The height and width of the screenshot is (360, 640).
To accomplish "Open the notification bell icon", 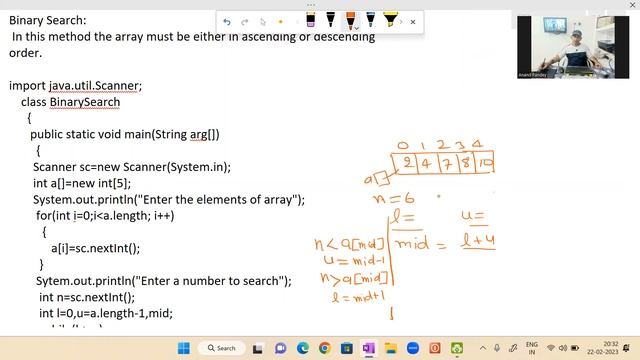I will point(627,348).
